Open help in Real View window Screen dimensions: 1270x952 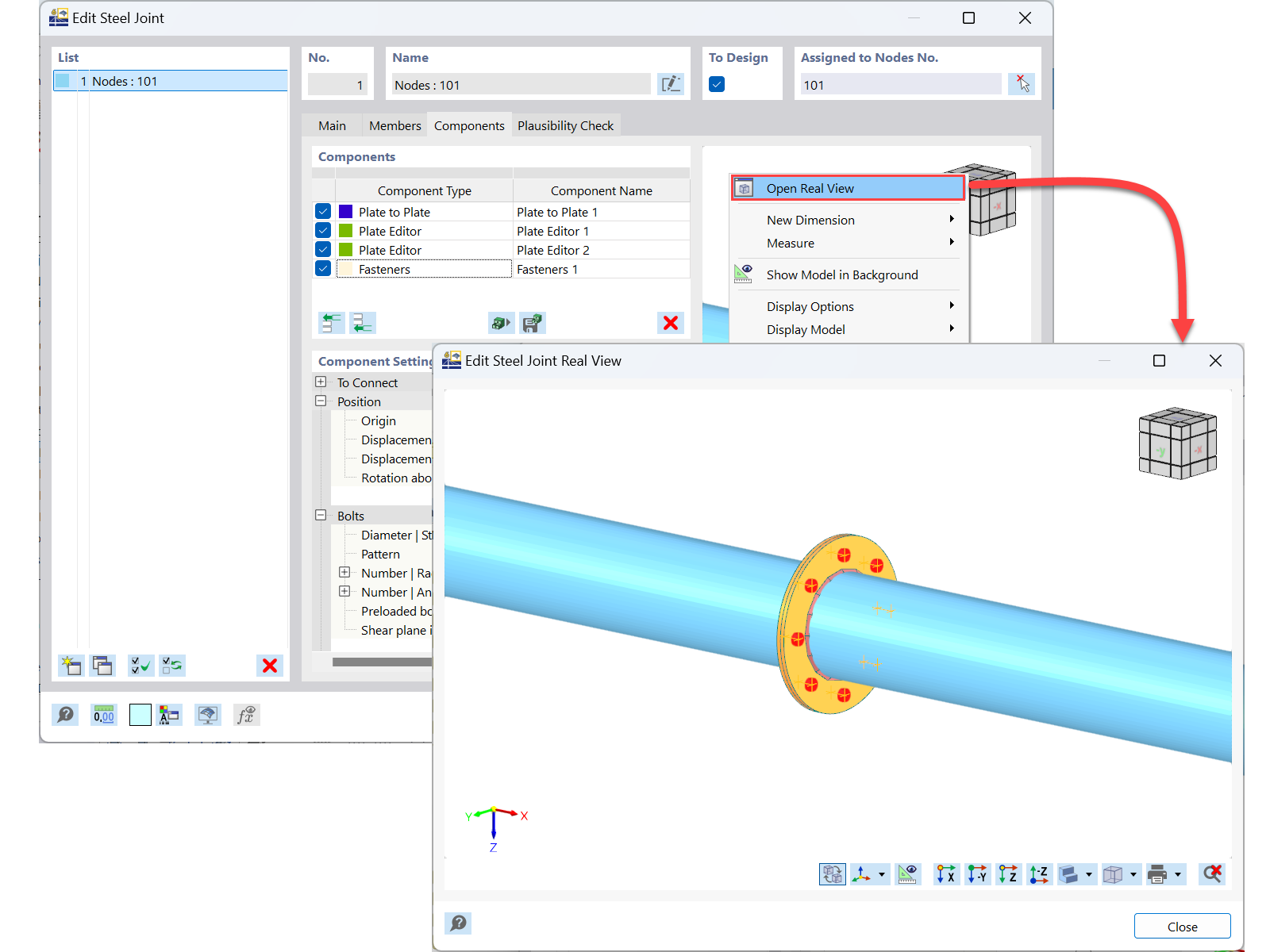(458, 923)
